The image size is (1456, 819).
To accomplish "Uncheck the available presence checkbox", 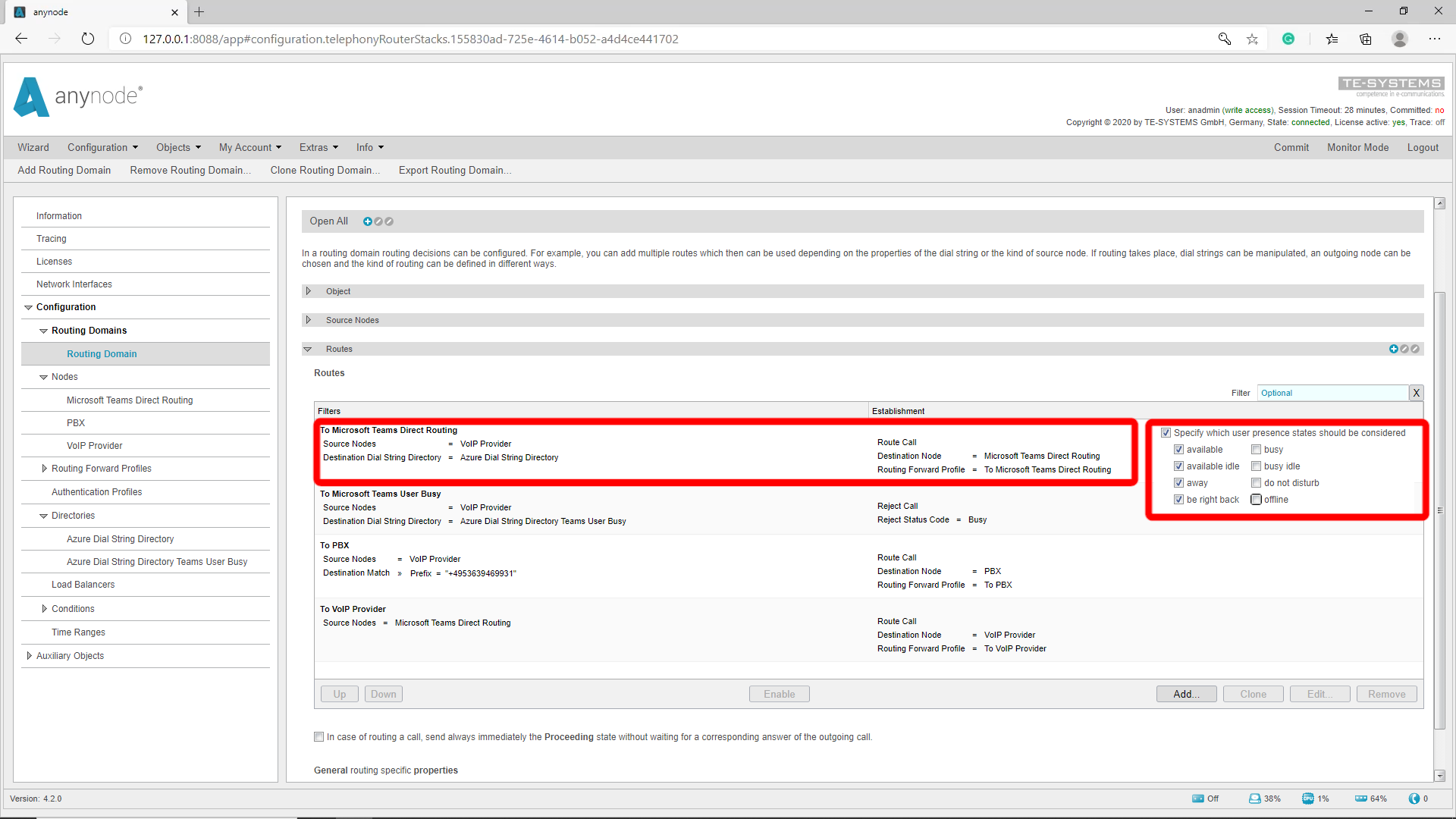I will coord(1178,450).
